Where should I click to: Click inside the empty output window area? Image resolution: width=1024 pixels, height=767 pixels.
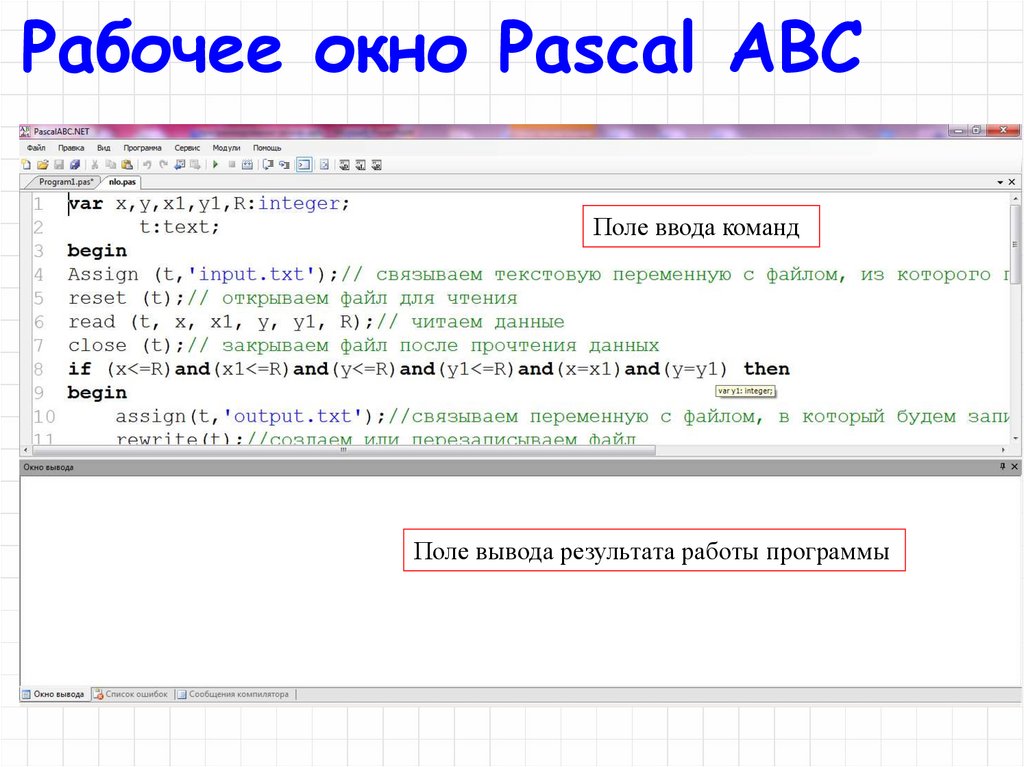(x=520, y=580)
